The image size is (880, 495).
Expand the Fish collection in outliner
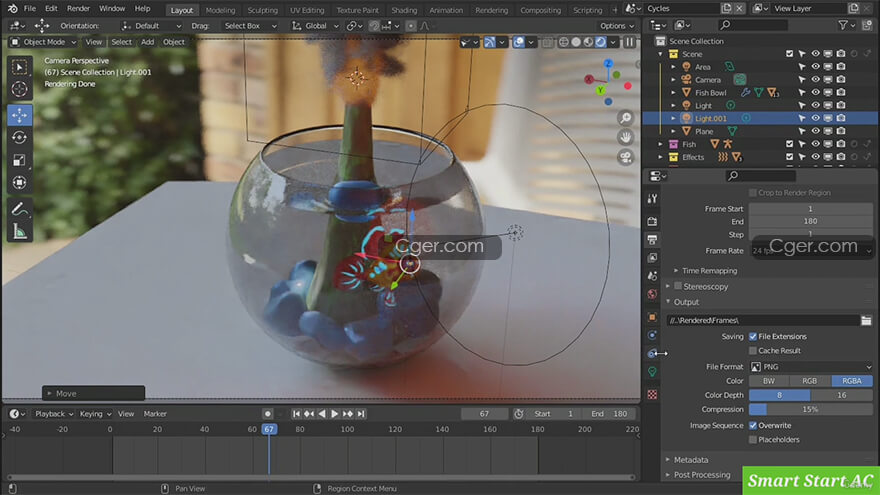click(x=661, y=144)
